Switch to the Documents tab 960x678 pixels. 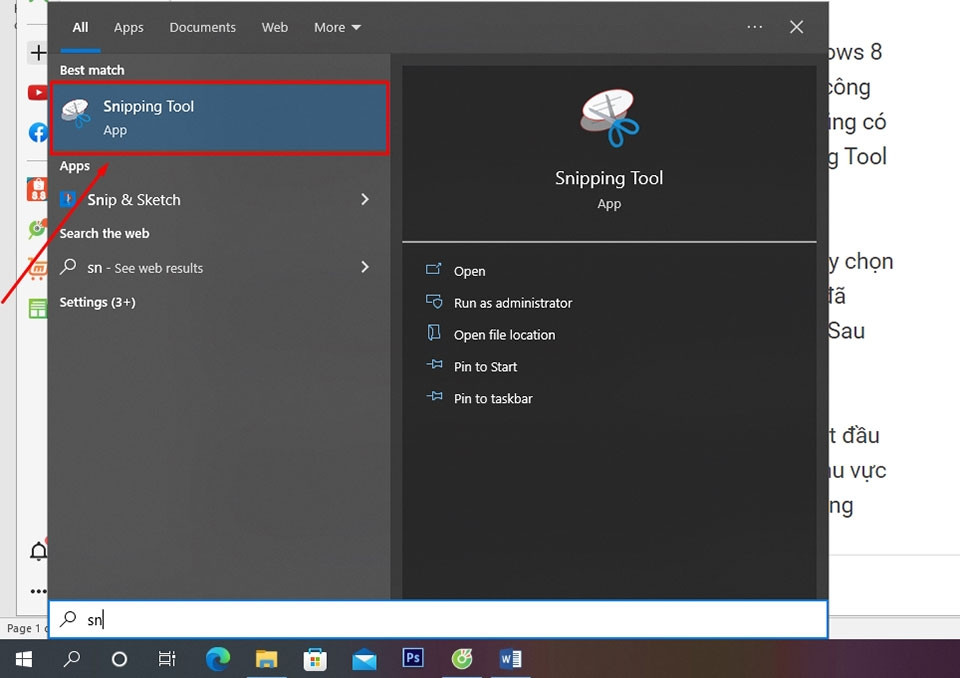click(x=203, y=28)
